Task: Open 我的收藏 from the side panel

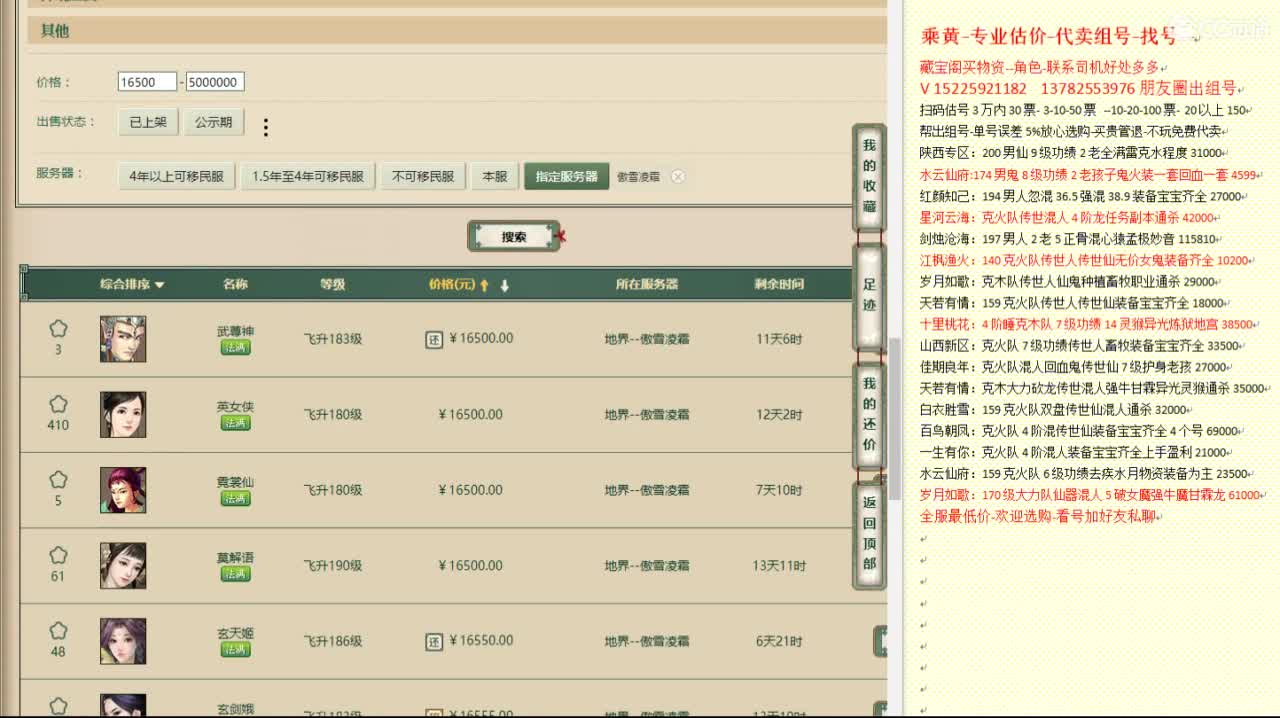Action: click(x=869, y=176)
